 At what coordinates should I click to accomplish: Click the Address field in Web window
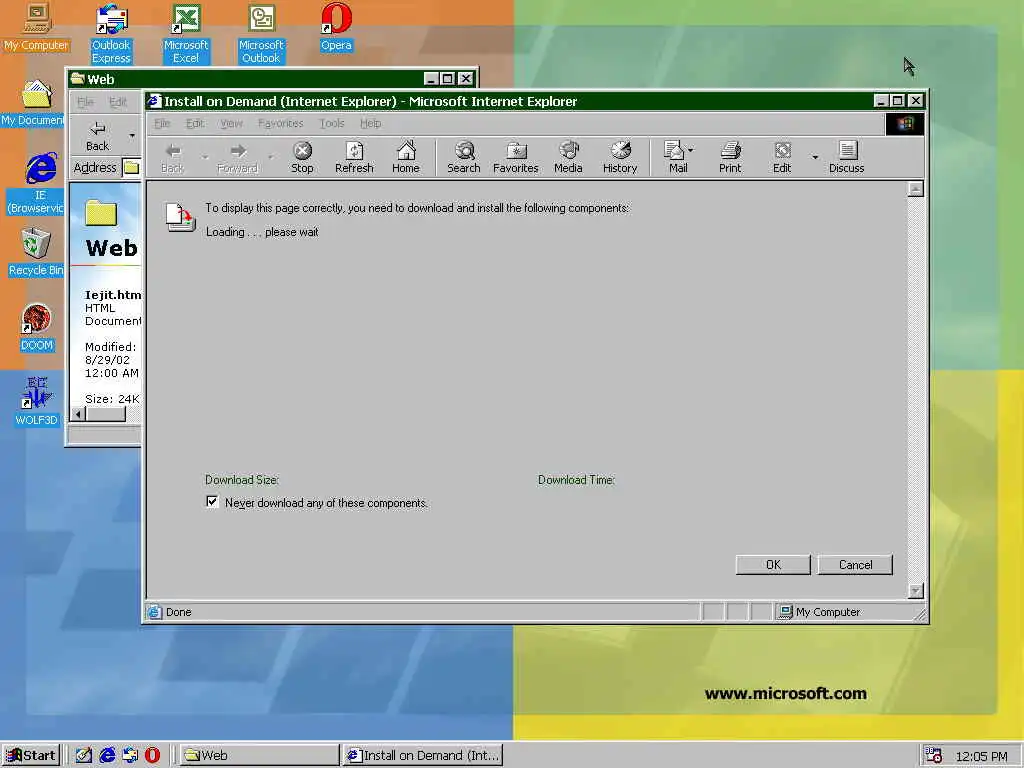pyautogui.click(x=132, y=168)
